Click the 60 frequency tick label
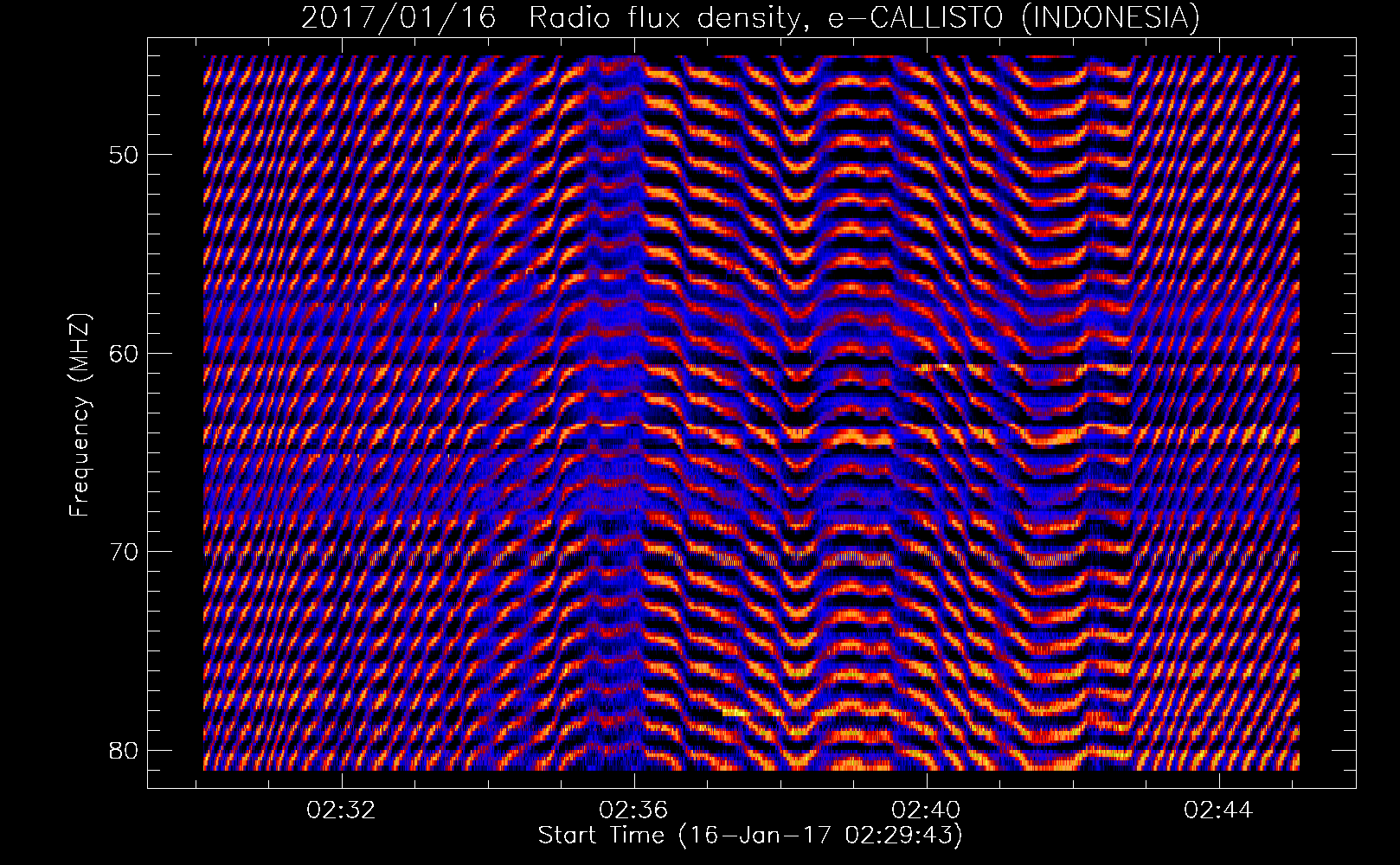This screenshot has width=1400, height=865. point(124,353)
